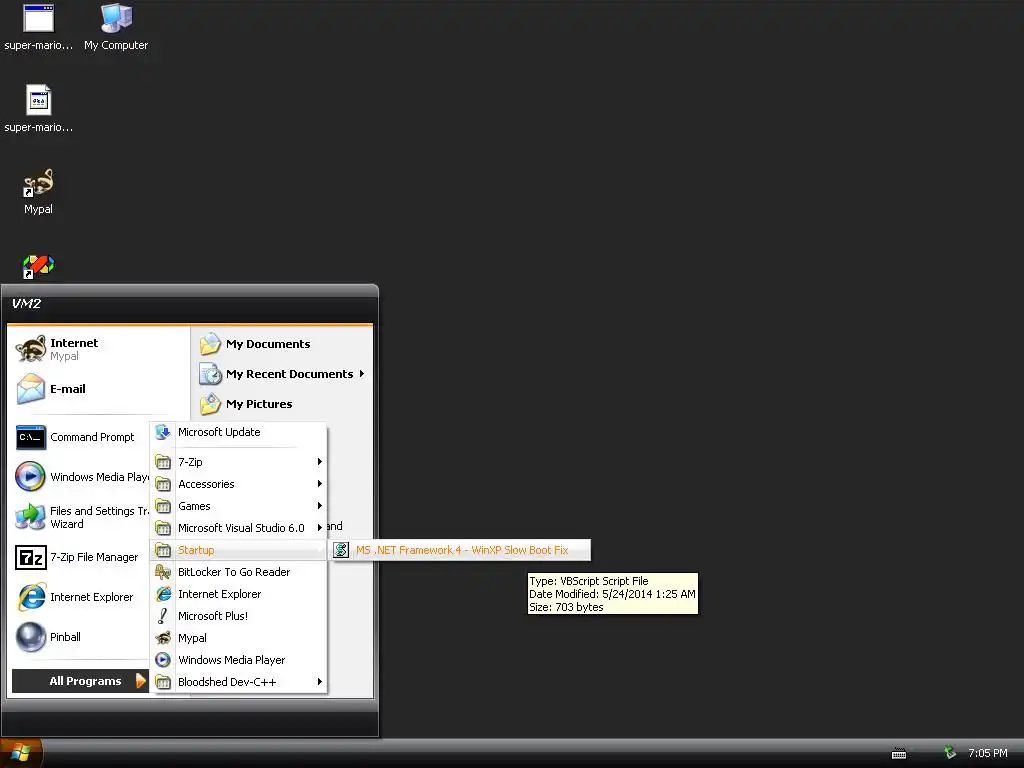Expand Microsoft Visual Studio 6.0 folder
Image resolution: width=1024 pixels, height=768 pixels.
[x=238, y=528]
